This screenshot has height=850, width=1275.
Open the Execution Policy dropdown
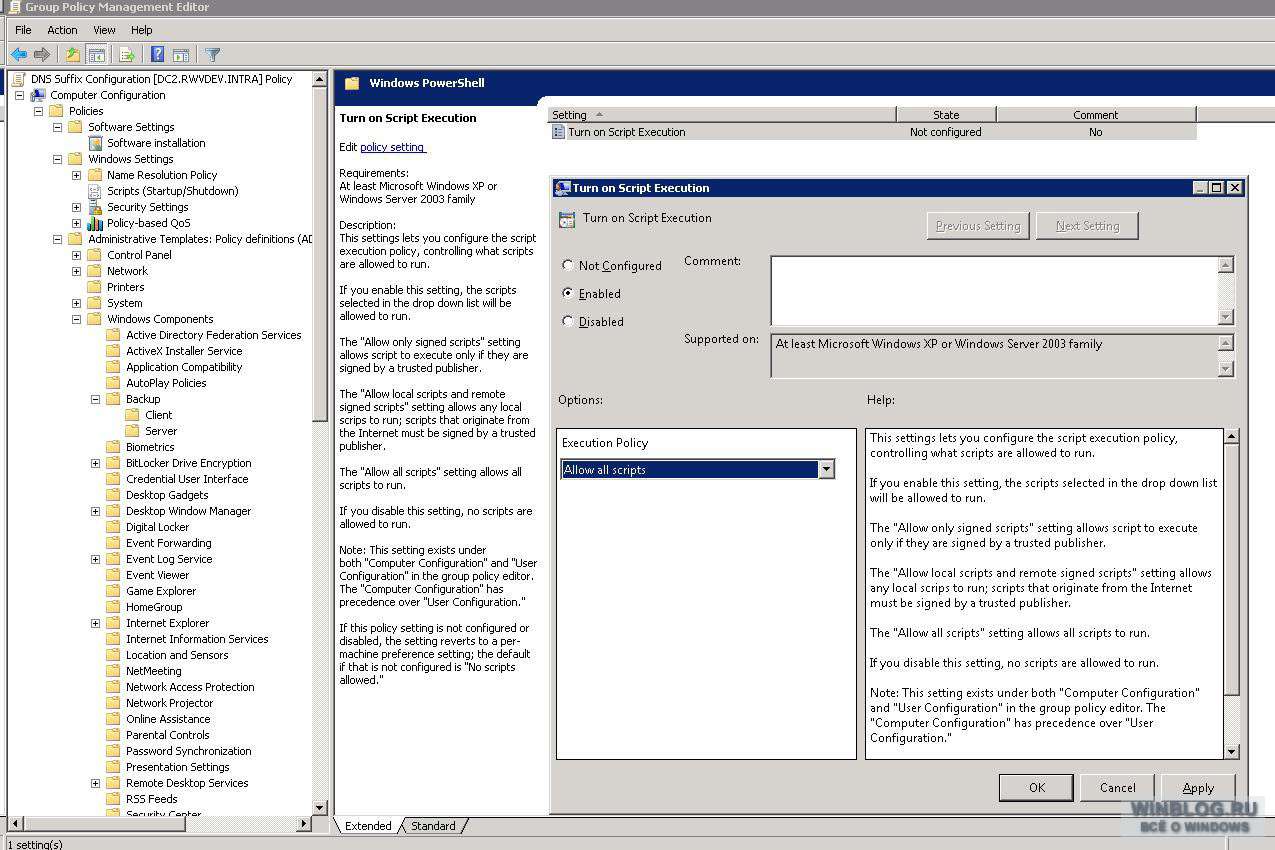pyautogui.click(x=826, y=470)
